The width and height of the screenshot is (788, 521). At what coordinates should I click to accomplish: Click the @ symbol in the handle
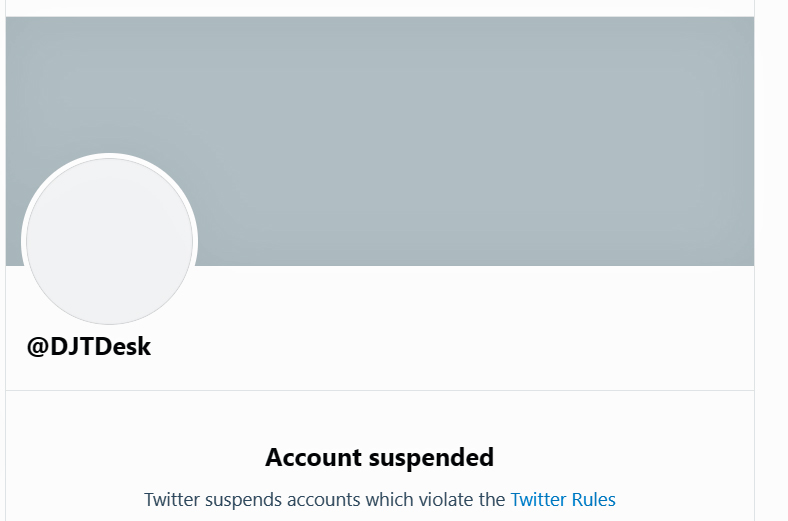pos(38,347)
